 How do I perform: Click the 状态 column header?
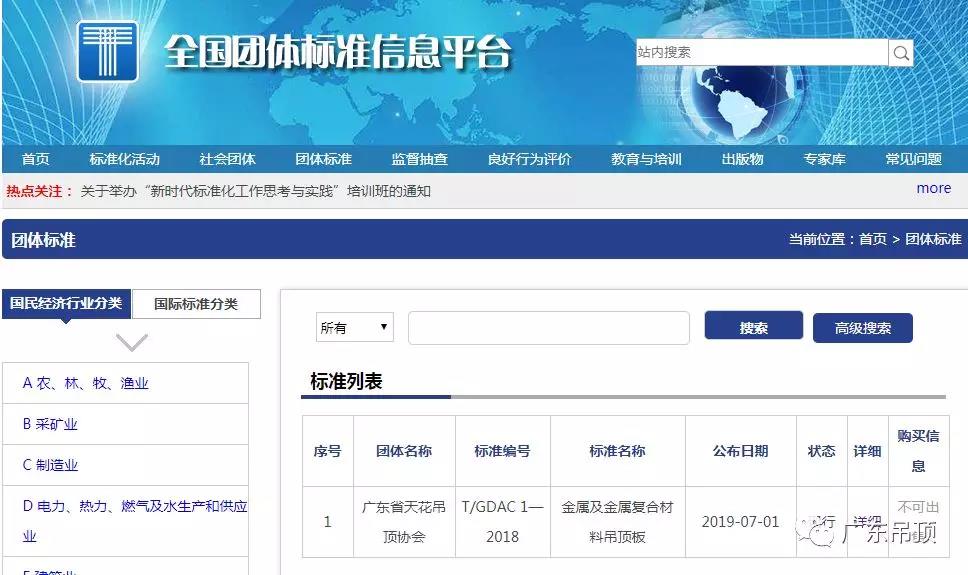tap(822, 451)
